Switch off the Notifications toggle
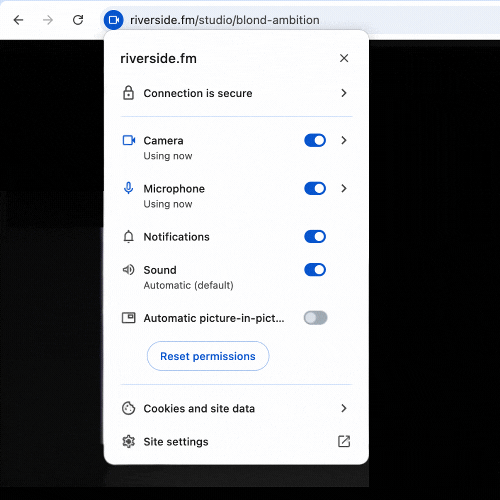 315,237
